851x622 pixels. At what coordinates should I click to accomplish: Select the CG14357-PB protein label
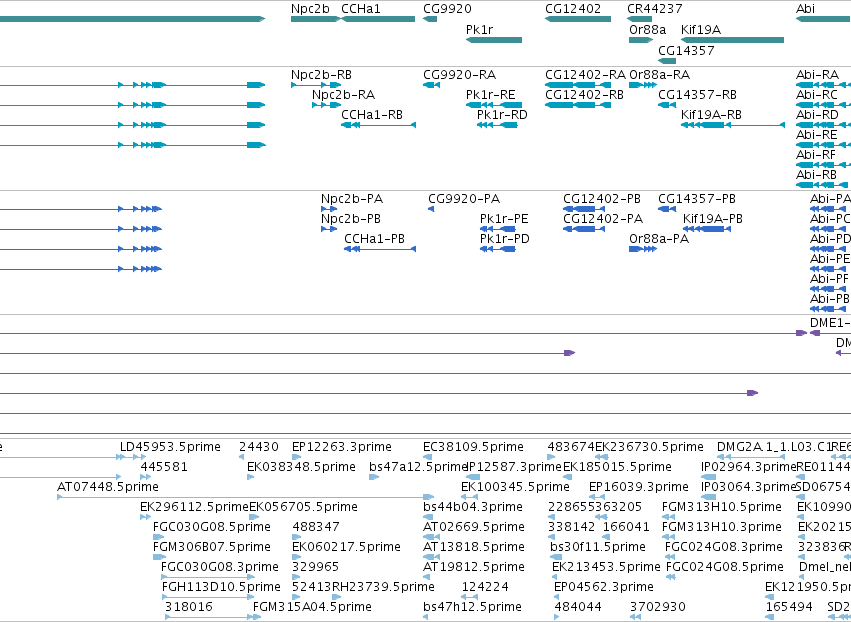[x=697, y=199]
